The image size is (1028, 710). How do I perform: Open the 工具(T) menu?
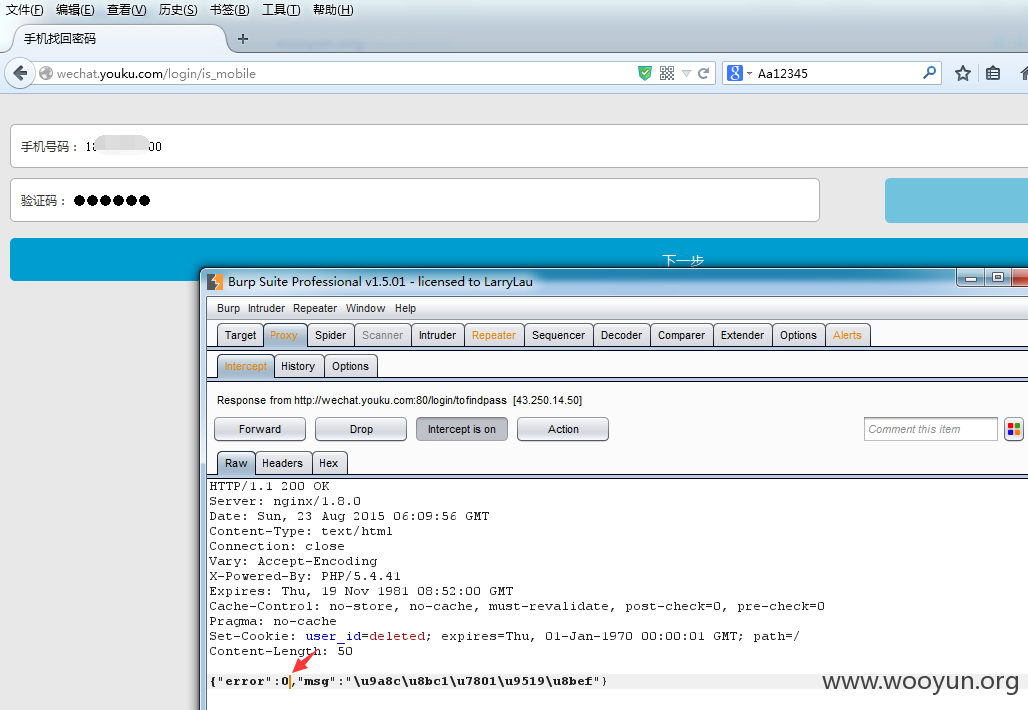(281, 10)
